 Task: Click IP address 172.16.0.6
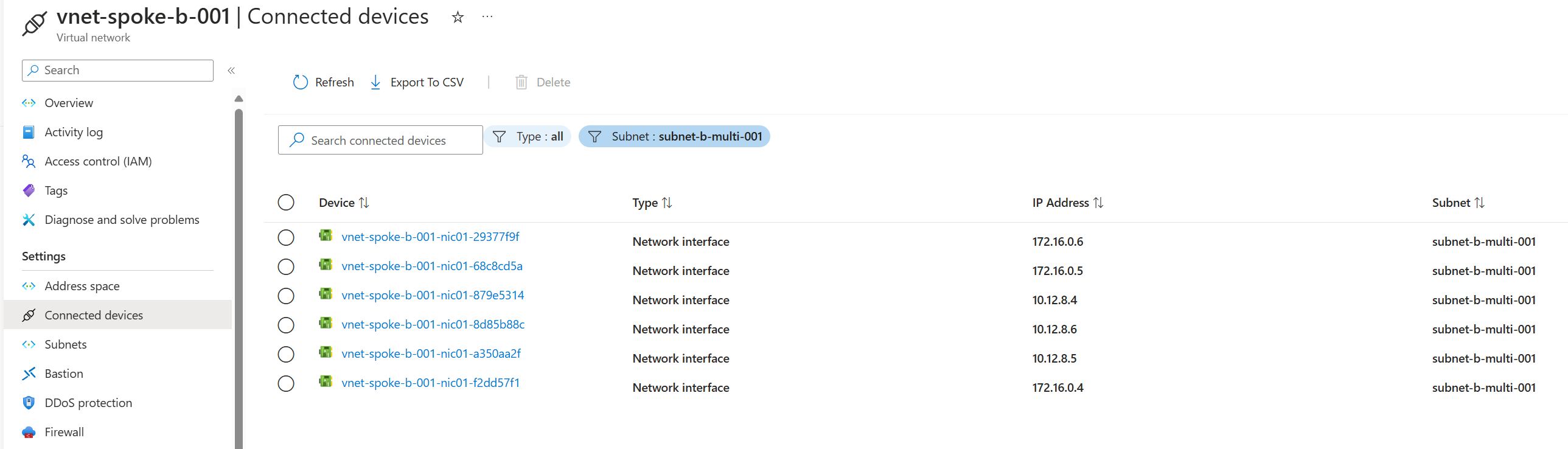(1058, 242)
